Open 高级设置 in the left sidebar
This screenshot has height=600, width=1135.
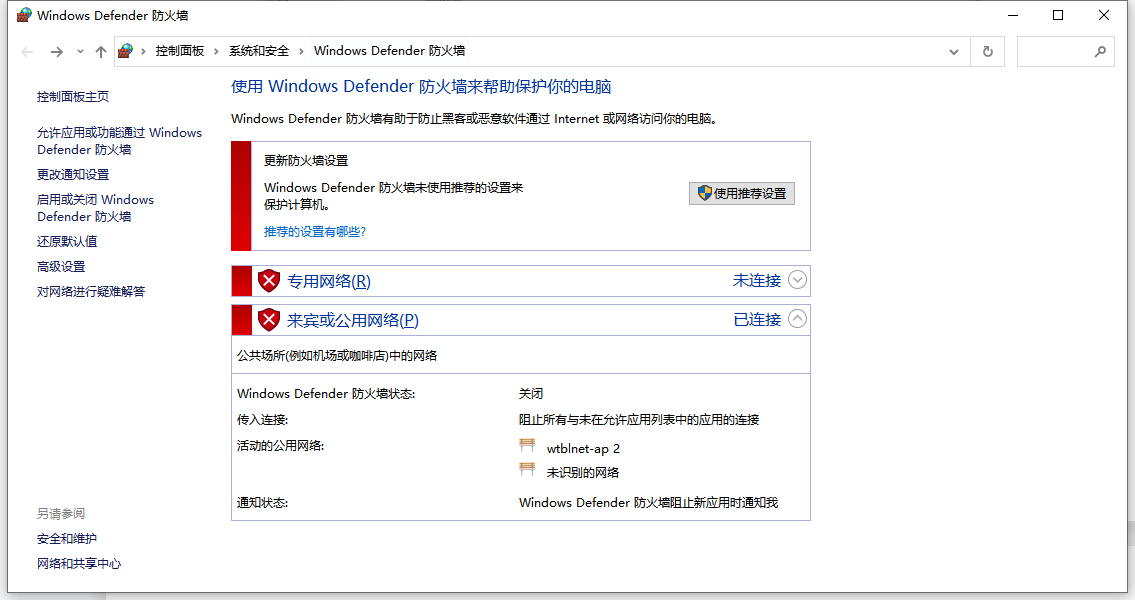61,267
